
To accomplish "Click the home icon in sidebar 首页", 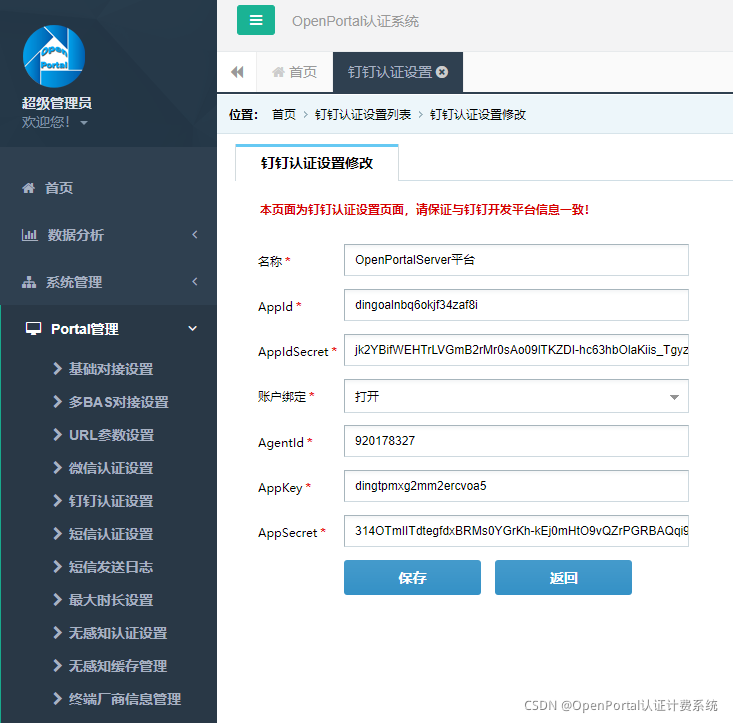I will [x=29, y=188].
